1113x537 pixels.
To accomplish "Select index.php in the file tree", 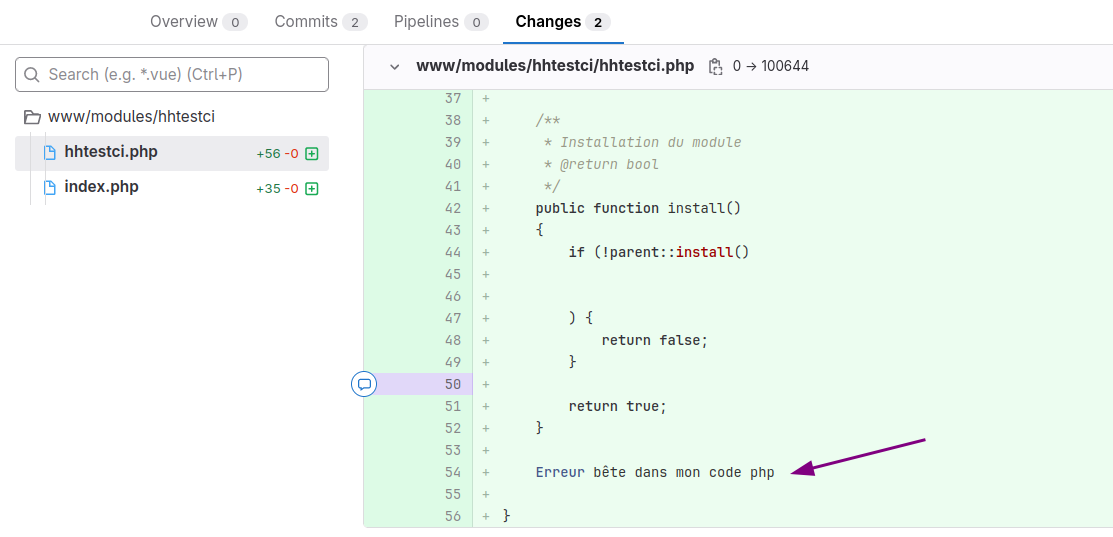I will pyautogui.click(x=172, y=188).
